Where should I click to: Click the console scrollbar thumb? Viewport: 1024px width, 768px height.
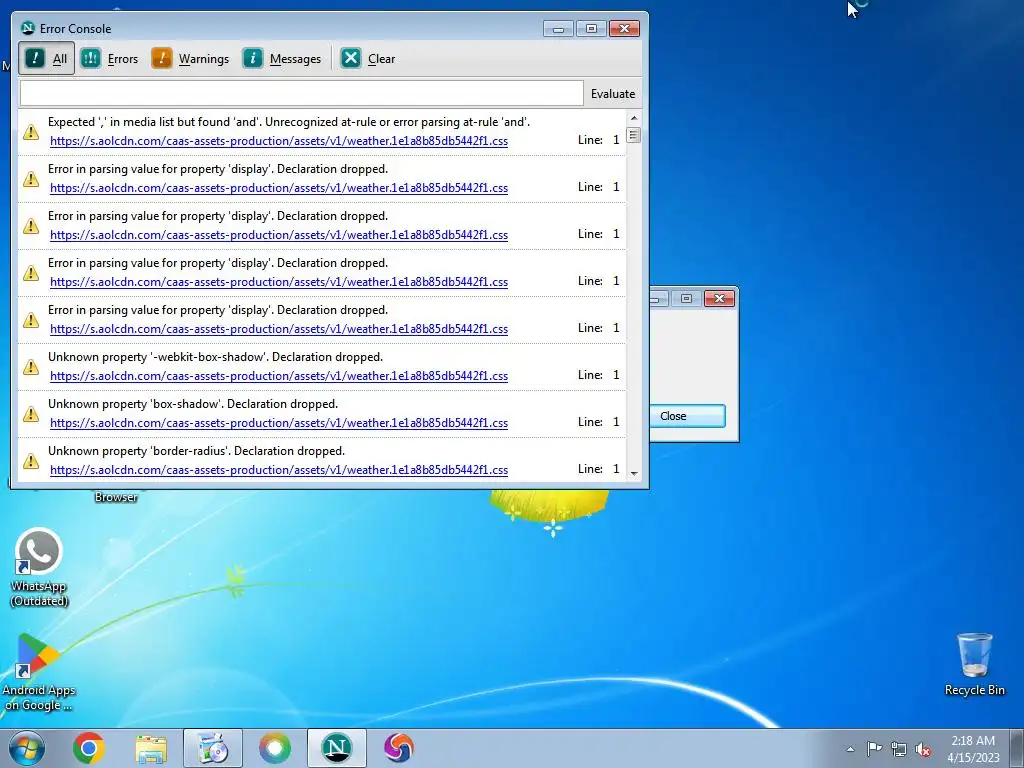633,135
